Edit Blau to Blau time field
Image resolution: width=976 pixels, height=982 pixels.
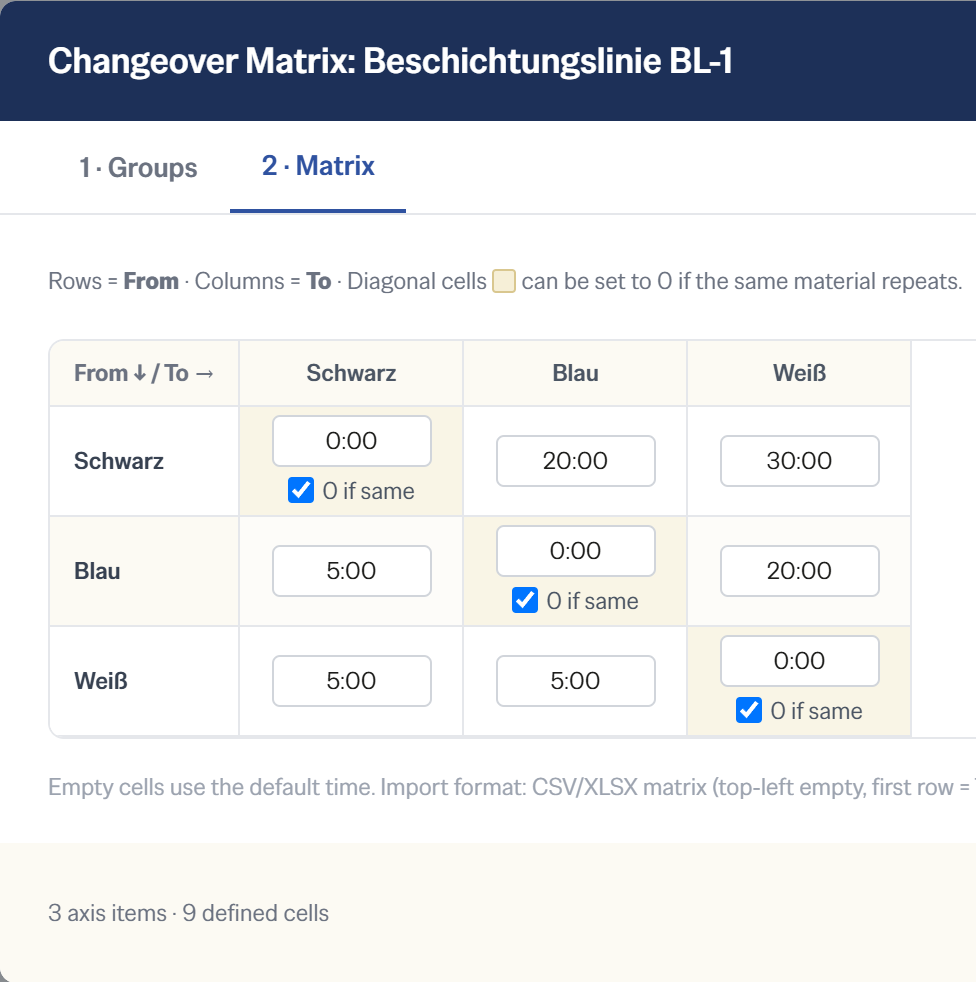576,551
